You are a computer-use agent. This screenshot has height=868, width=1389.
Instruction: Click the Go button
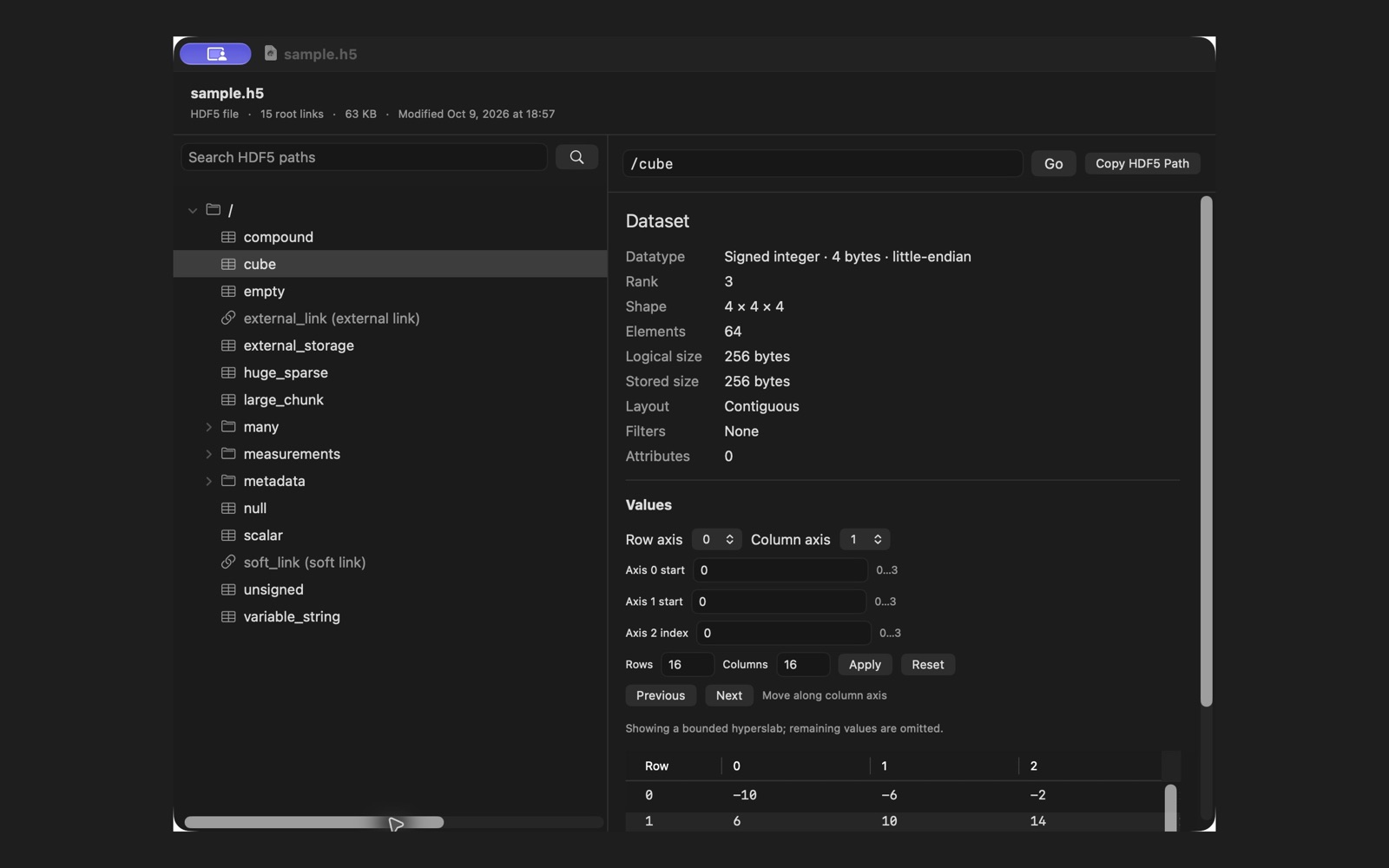(x=1053, y=163)
